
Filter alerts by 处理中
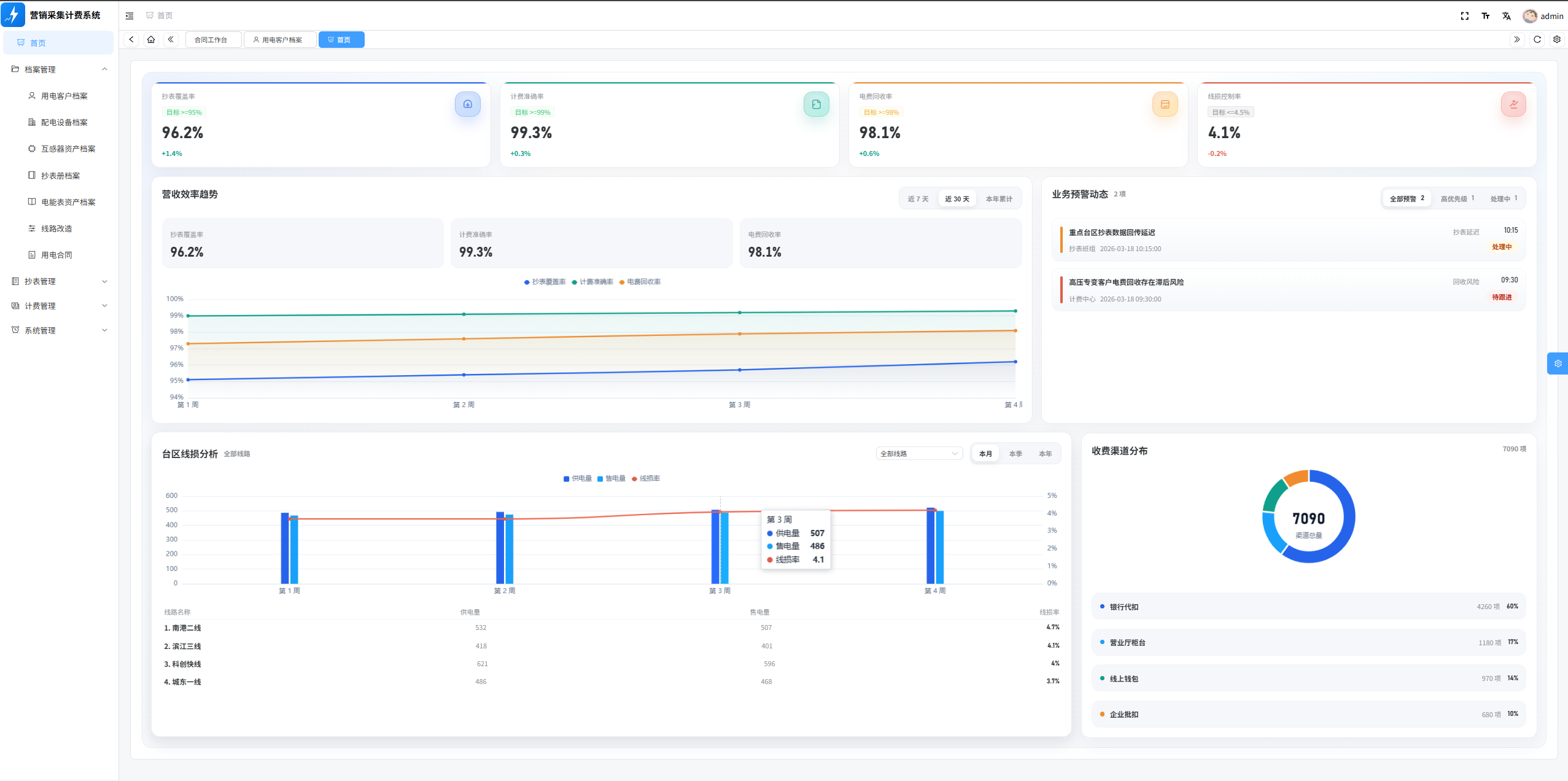1504,199
